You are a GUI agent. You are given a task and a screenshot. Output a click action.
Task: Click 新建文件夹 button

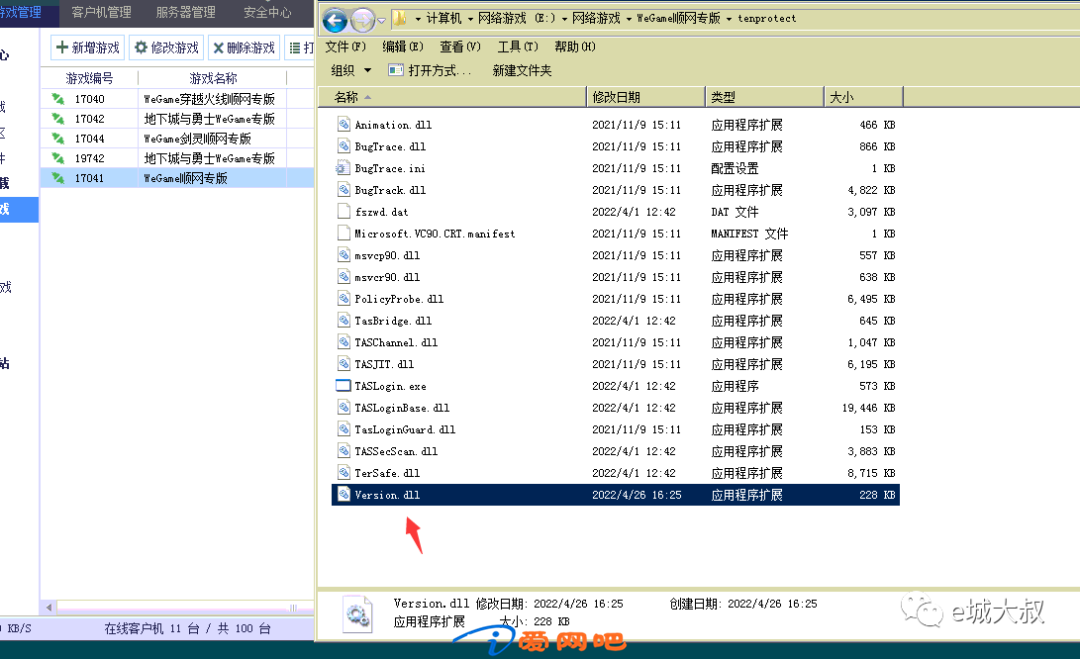coord(522,70)
